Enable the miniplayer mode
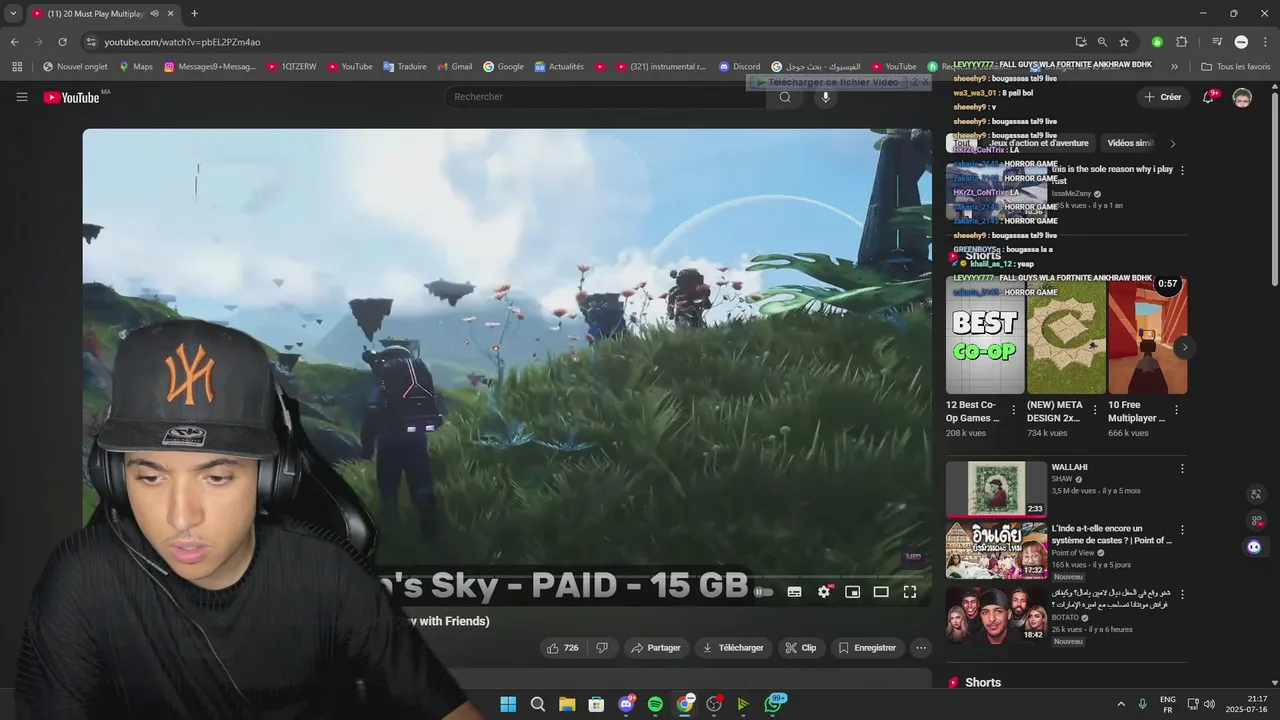1280x720 pixels. (852, 592)
